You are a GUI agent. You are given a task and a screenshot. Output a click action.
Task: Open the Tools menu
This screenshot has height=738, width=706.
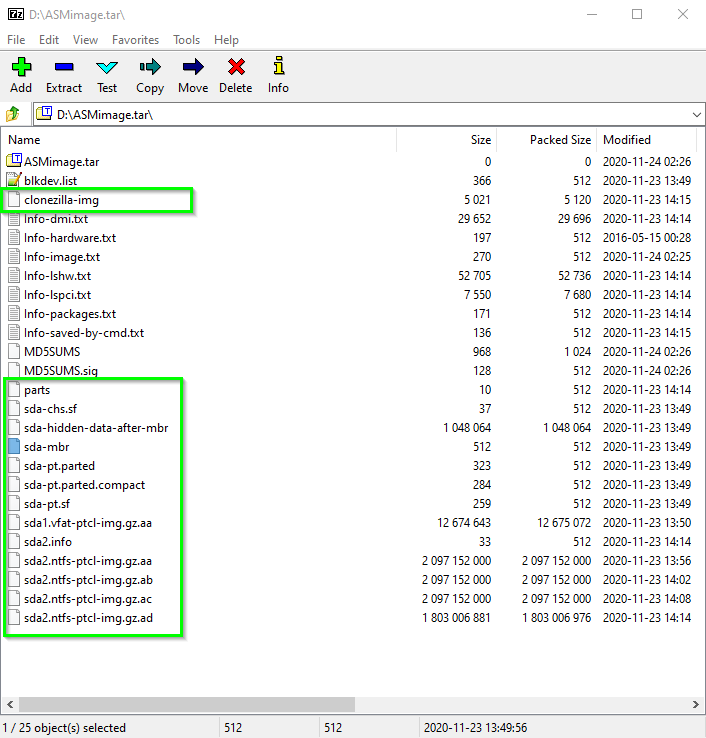186,40
